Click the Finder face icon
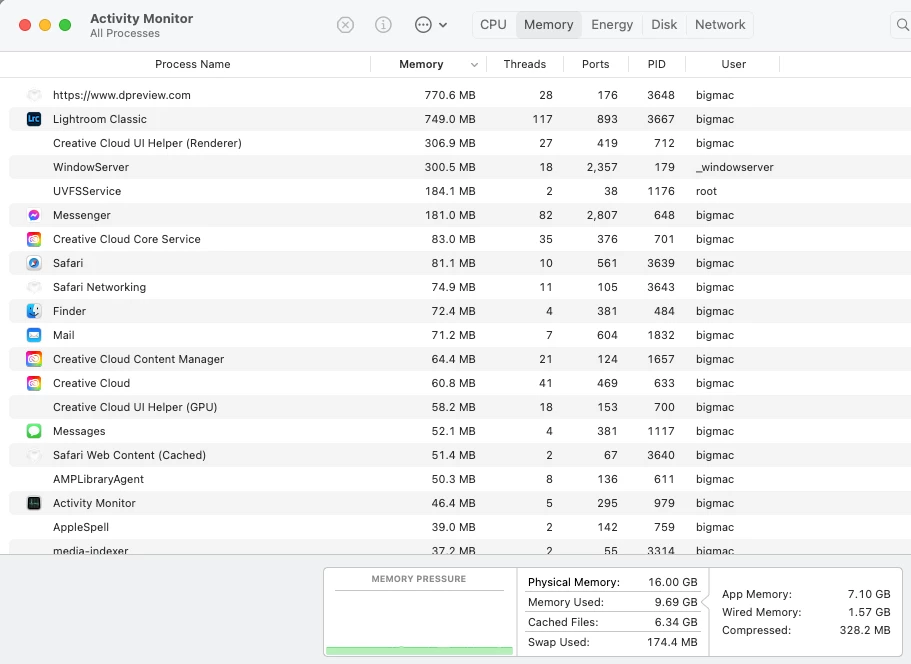The height and width of the screenshot is (664, 911). pyautogui.click(x=34, y=311)
